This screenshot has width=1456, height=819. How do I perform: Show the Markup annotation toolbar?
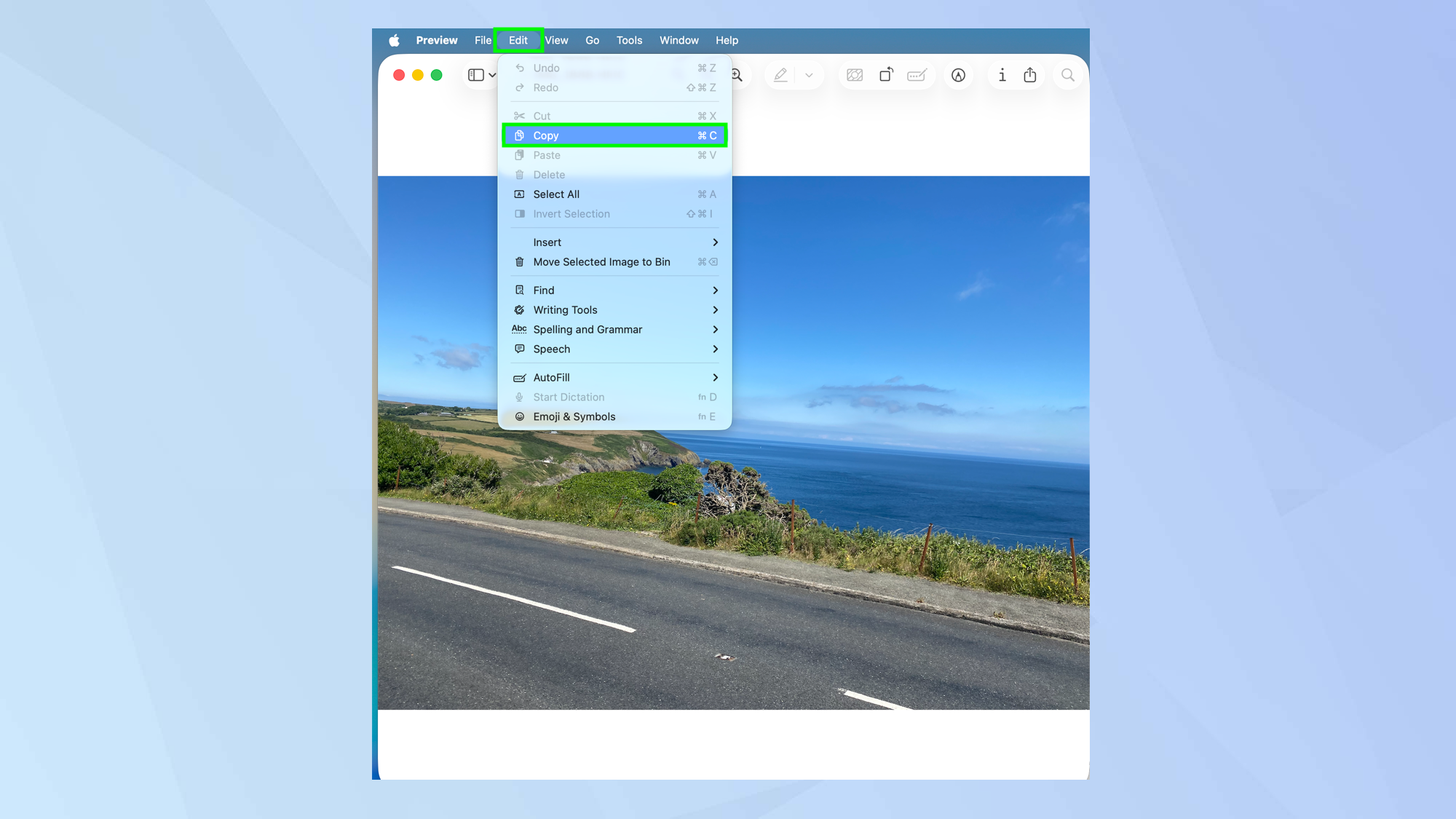click(959, 74)
